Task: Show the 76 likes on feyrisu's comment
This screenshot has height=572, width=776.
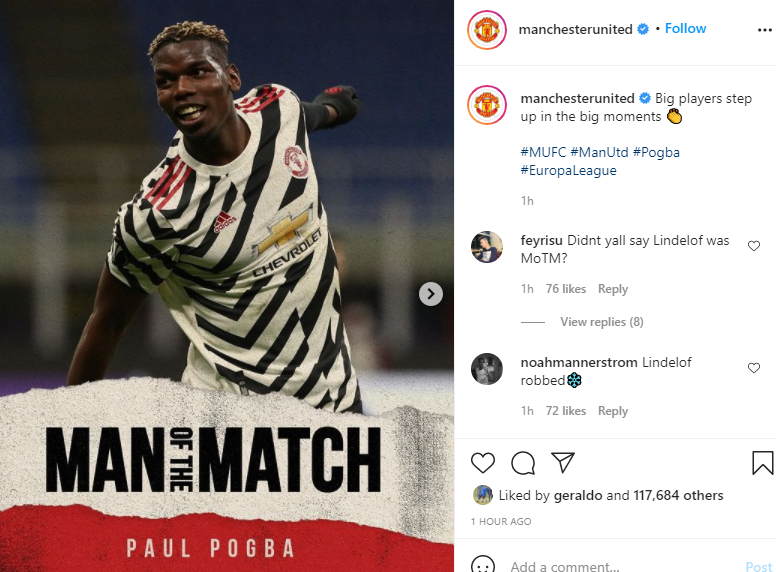Action: (x=566, y=289)
